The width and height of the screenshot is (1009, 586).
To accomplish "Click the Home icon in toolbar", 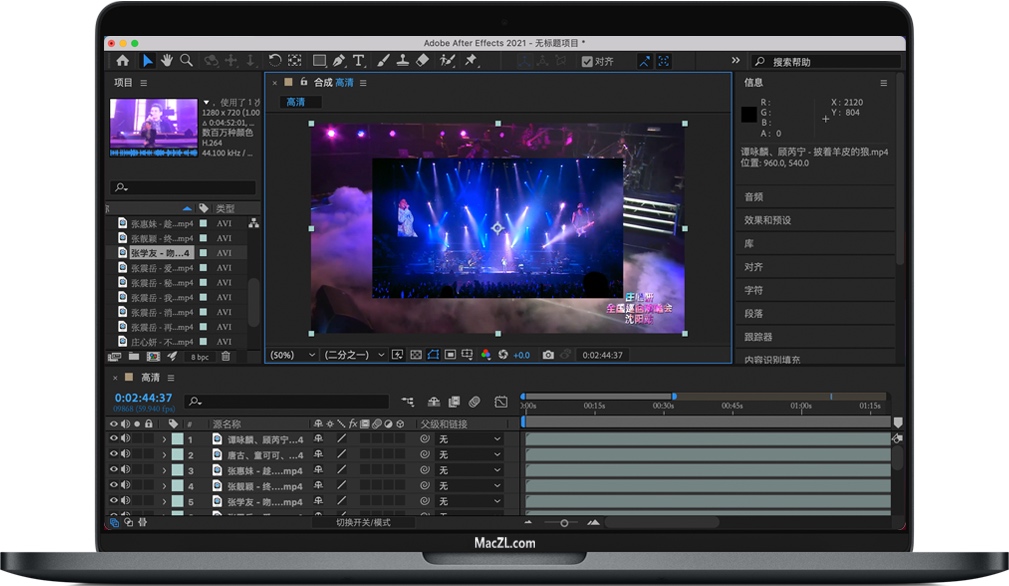I will click(122, 61).
